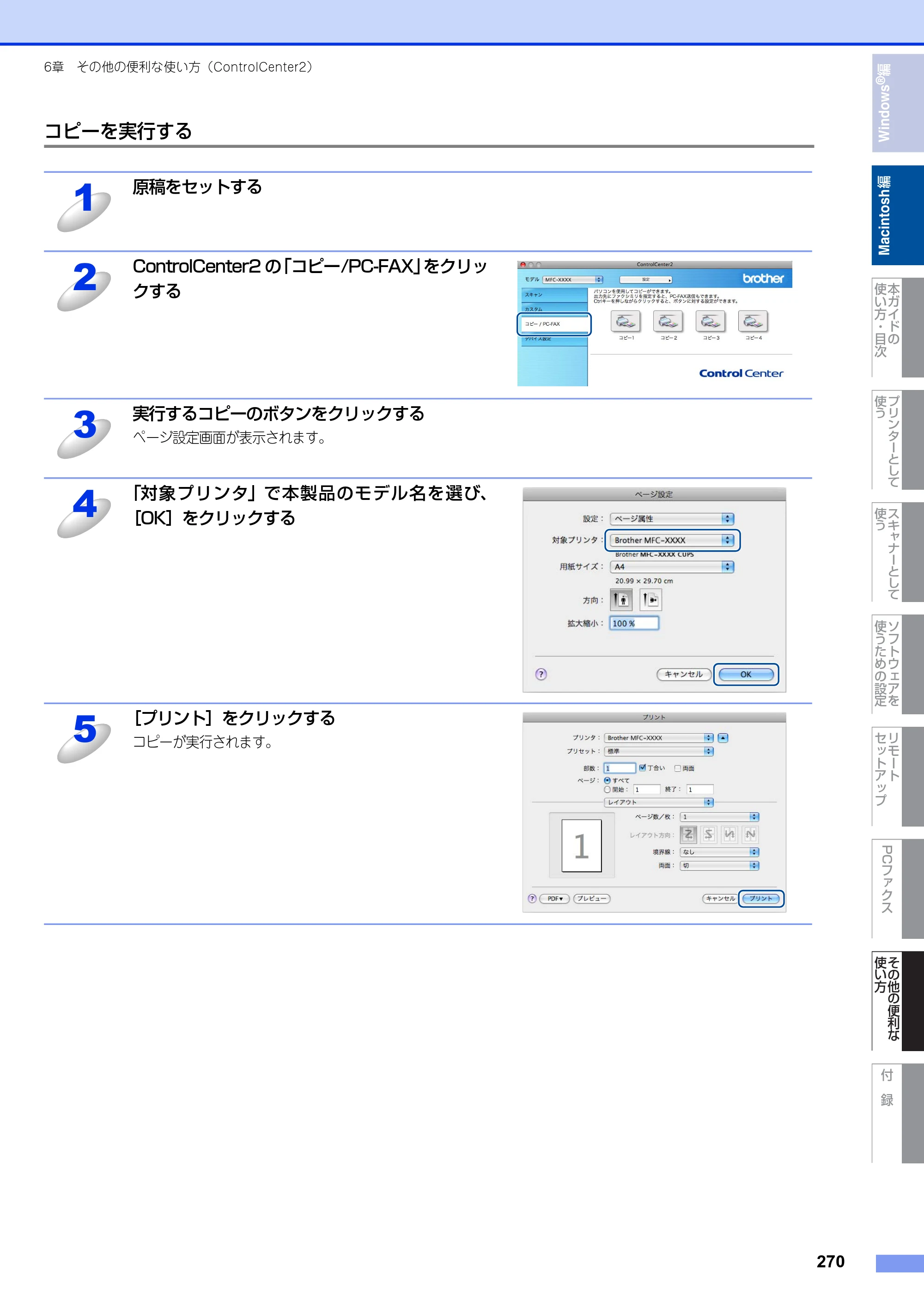Go to 本ガイドの使い方・目次 side tab

point(897,328)
